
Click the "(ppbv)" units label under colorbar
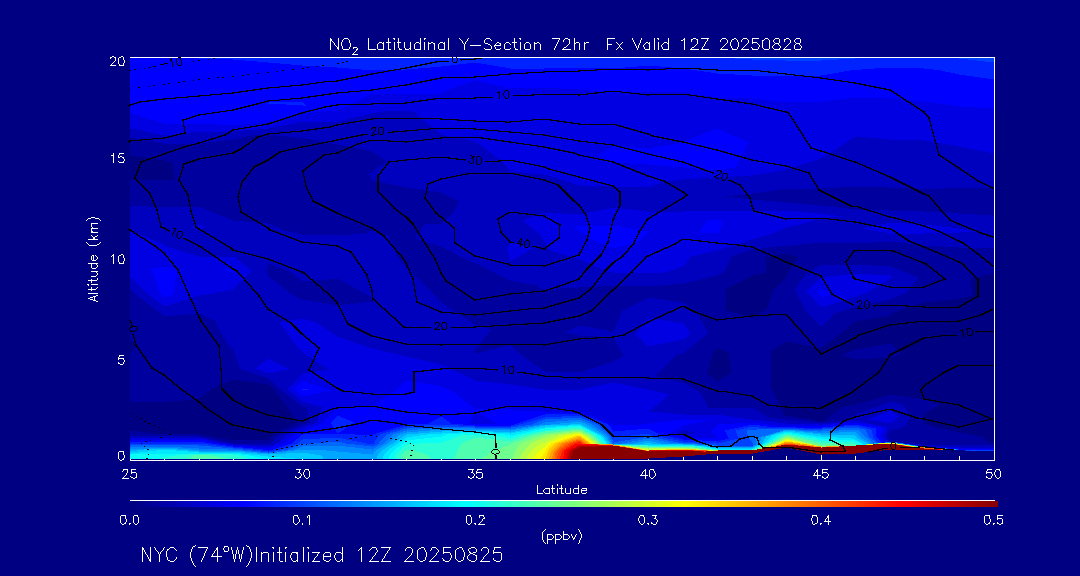[x=561, y=535]
